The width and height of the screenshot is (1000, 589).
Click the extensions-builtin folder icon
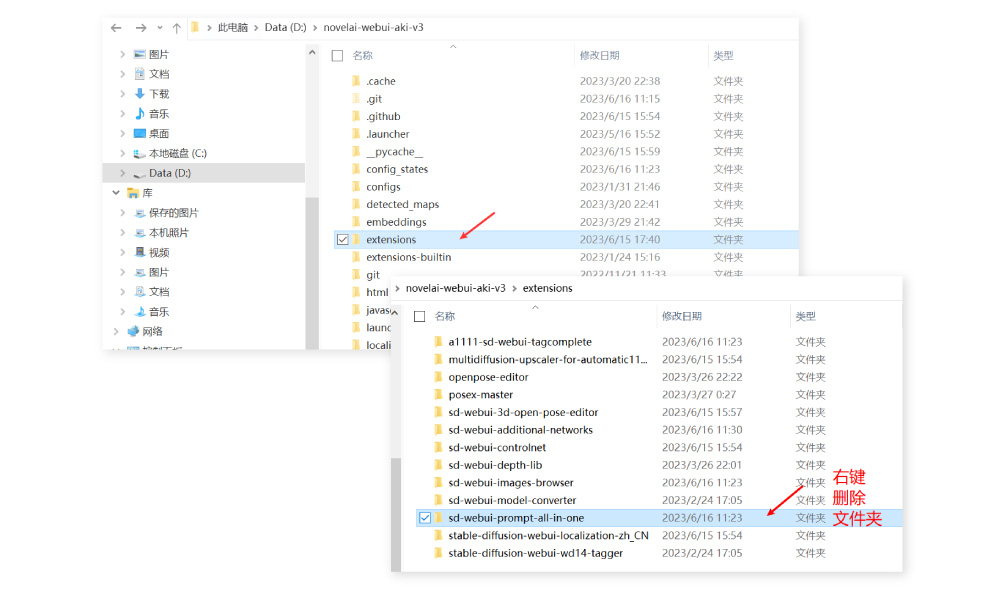pyautogui.click(x=356, y=257)
